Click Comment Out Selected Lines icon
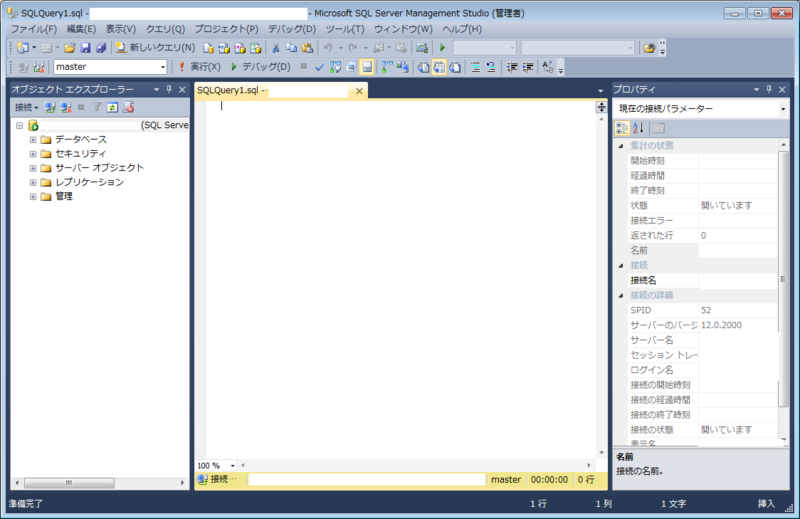 (476, 67)
